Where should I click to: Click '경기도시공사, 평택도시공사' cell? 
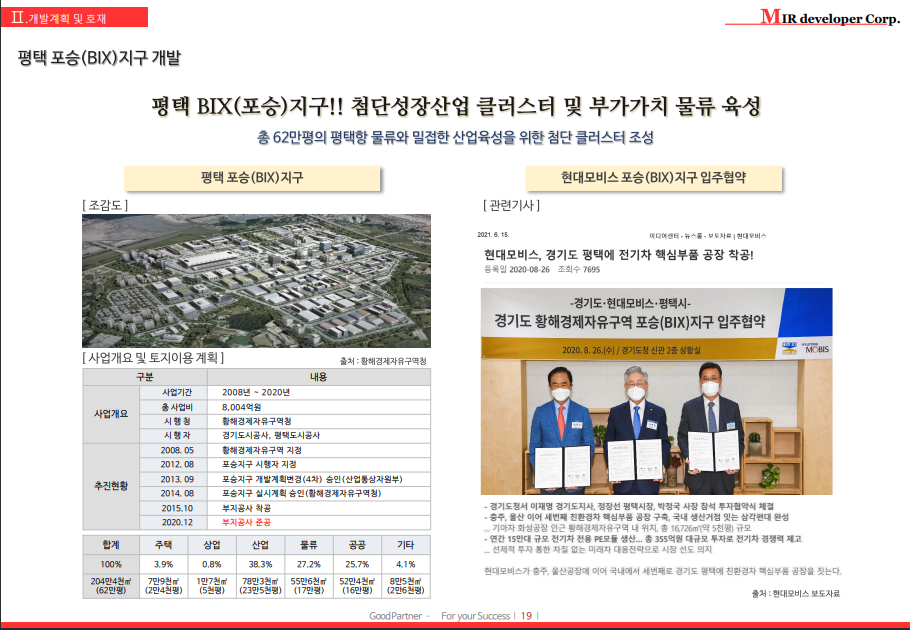[319, 435]
